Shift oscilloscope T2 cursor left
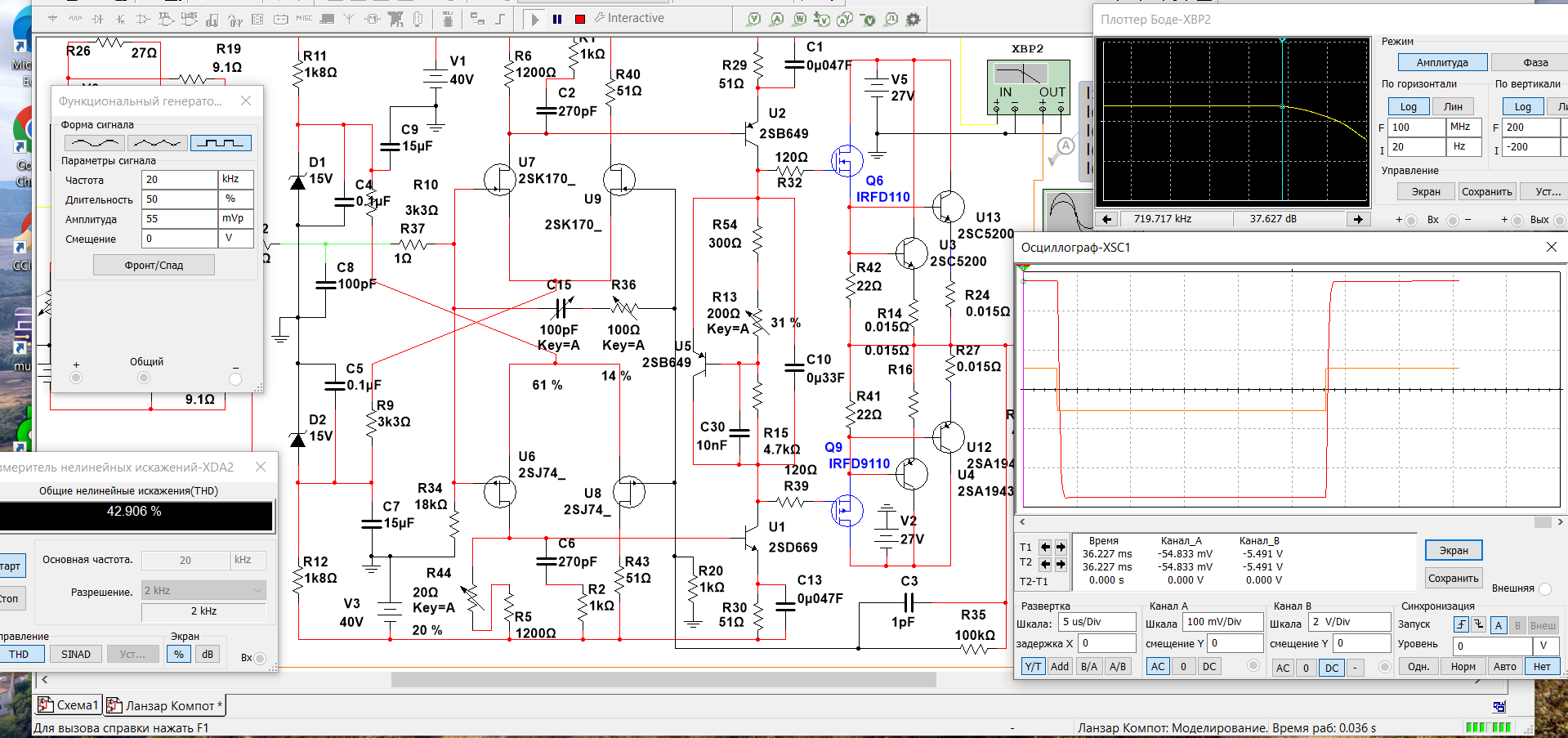 click(1046, 564)
